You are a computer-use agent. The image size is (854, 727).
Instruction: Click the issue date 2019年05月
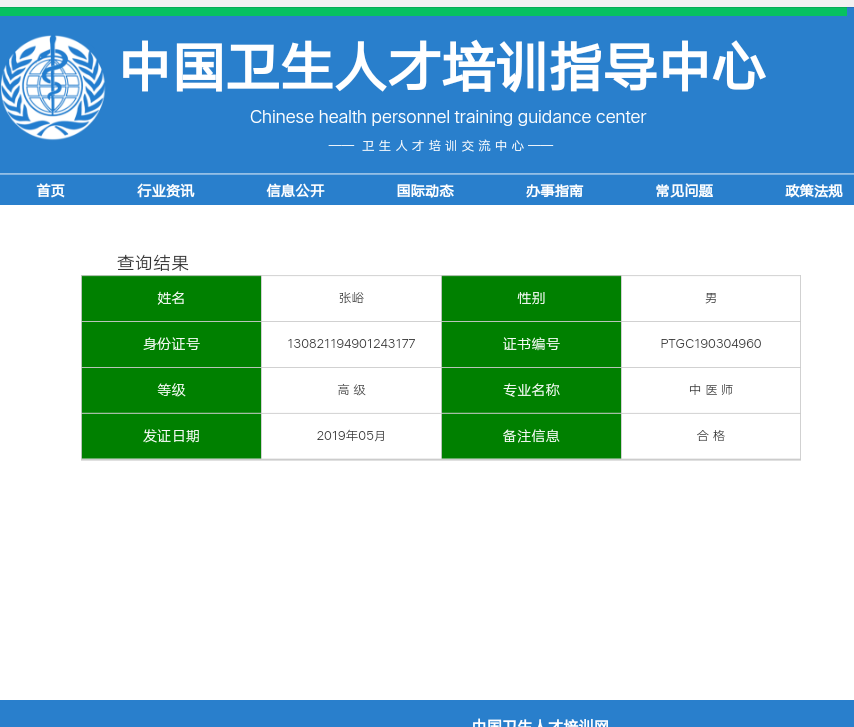point(351,436)
